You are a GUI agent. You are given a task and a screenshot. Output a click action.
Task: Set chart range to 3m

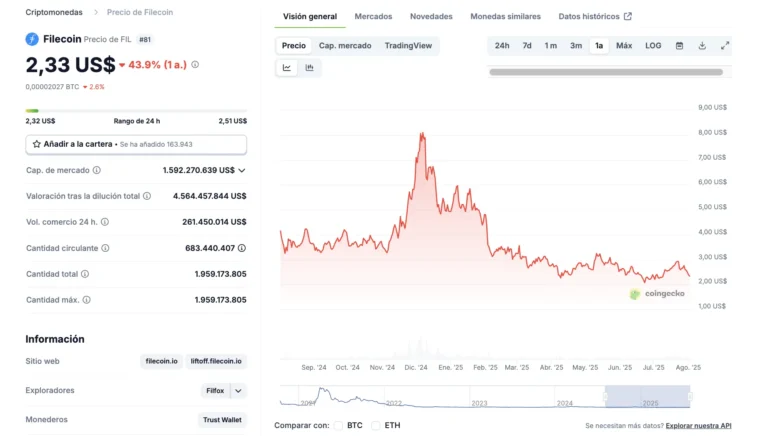pyautogui.click(x=576, y=46)
